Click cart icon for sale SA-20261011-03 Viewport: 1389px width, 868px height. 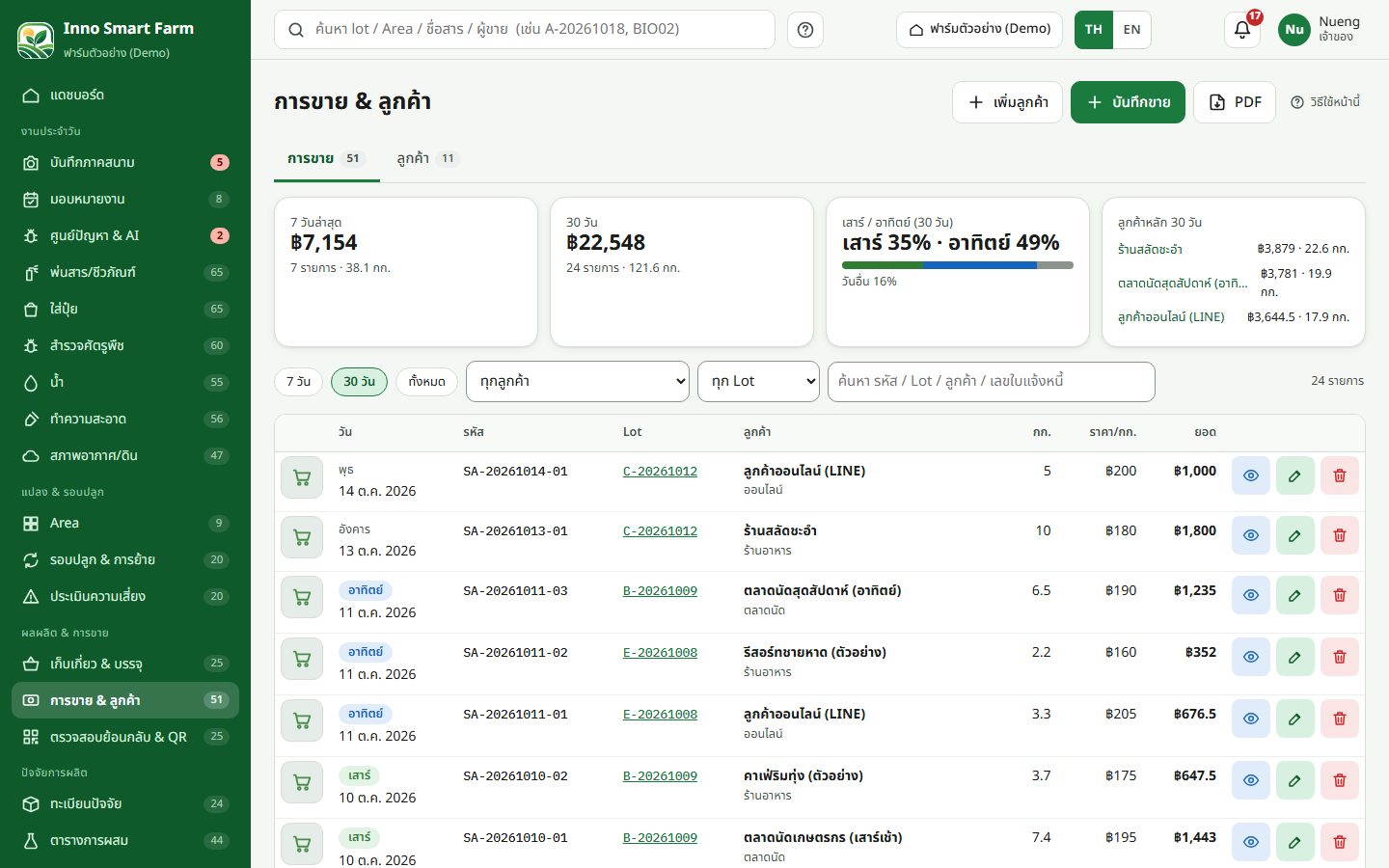(302, 597)
